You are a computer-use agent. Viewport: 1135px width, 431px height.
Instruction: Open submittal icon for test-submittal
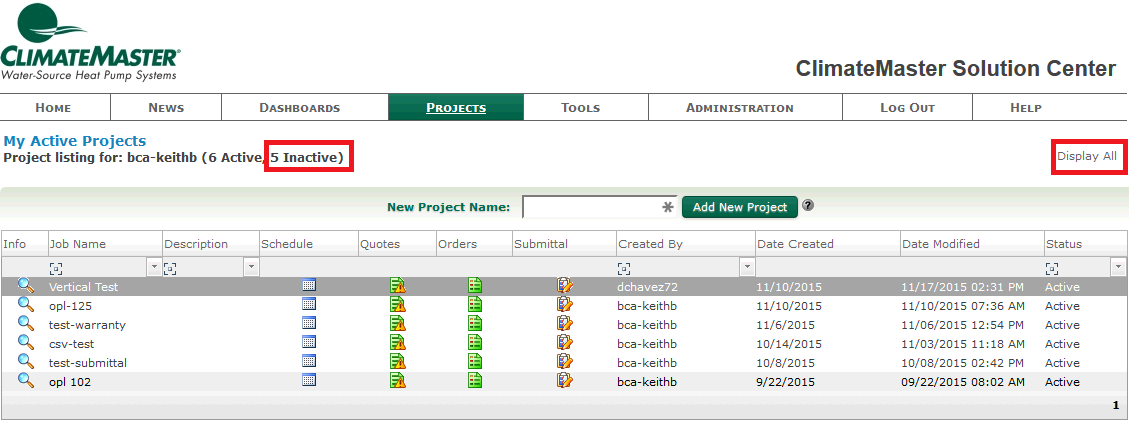point(565,361)
